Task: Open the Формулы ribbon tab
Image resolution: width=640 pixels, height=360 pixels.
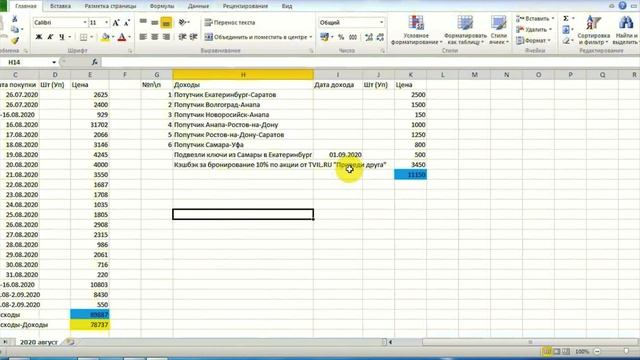Action: click(162, 6)
